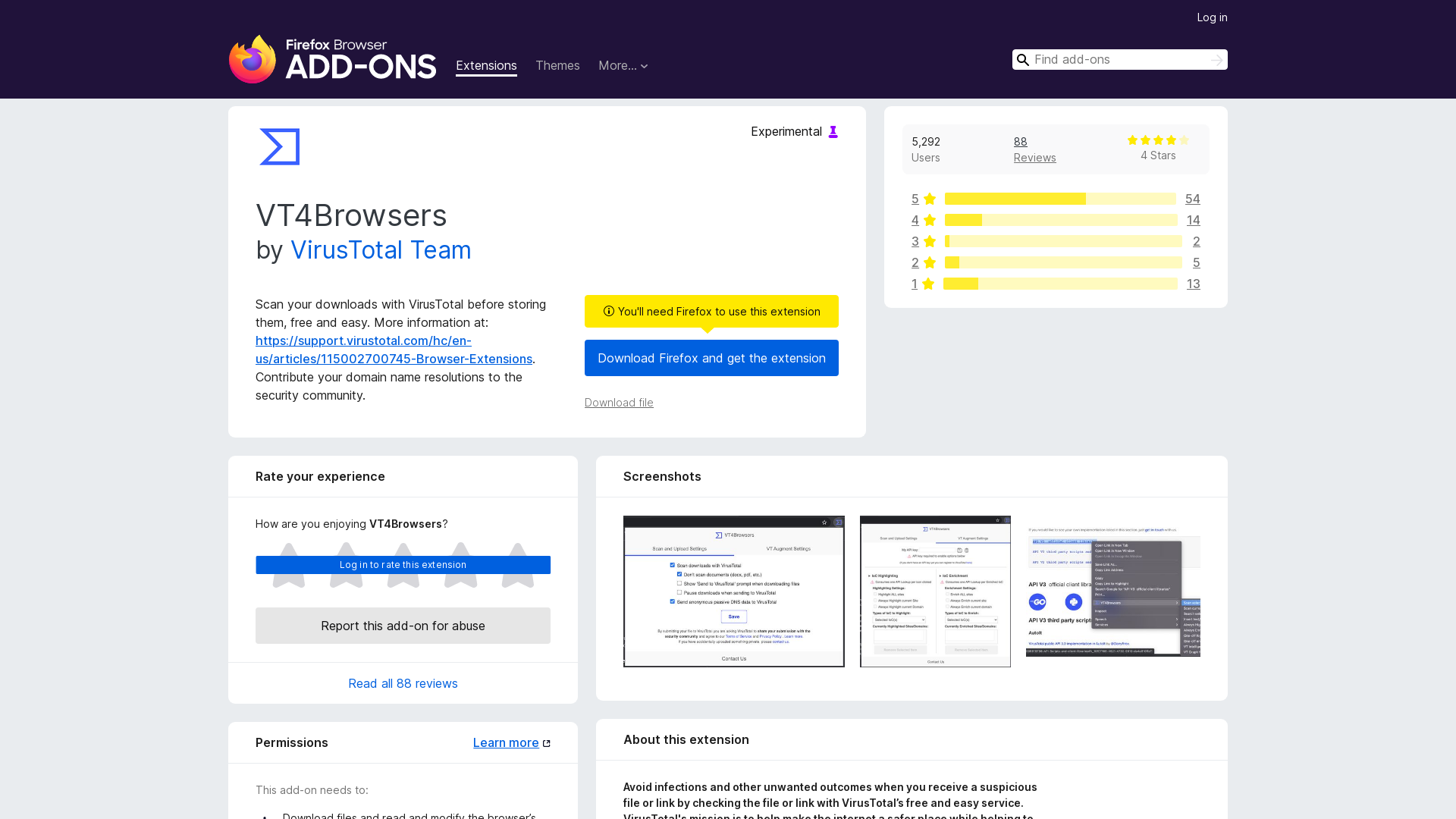This screenshot has height=819, width=1456.
Task: Open the Permissions Learn more link
Action: (506, 743)
